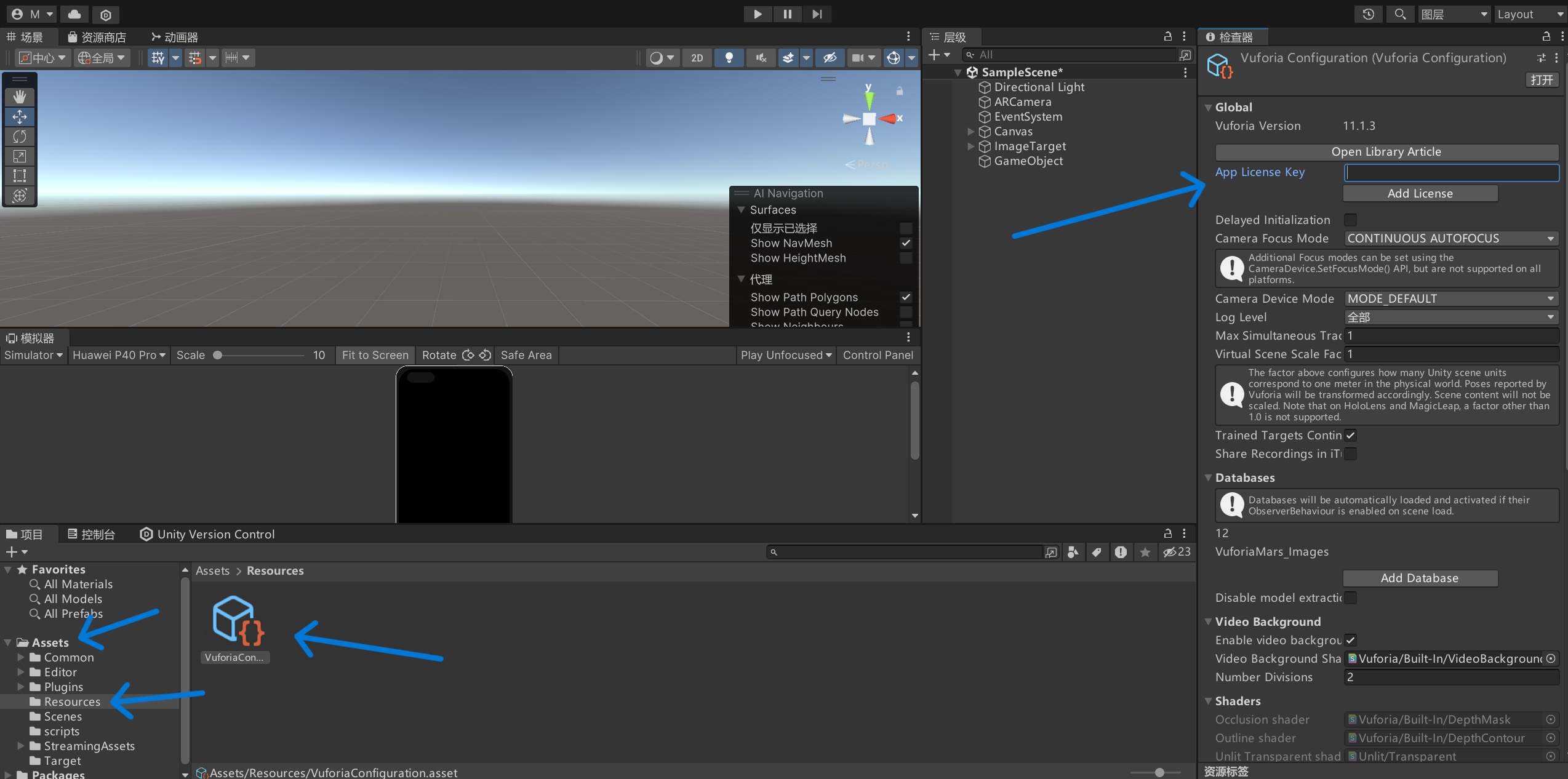This screenshot has width=1568, height=779.
Task: Click the Pause button
Action: click(x=787, y=14)
